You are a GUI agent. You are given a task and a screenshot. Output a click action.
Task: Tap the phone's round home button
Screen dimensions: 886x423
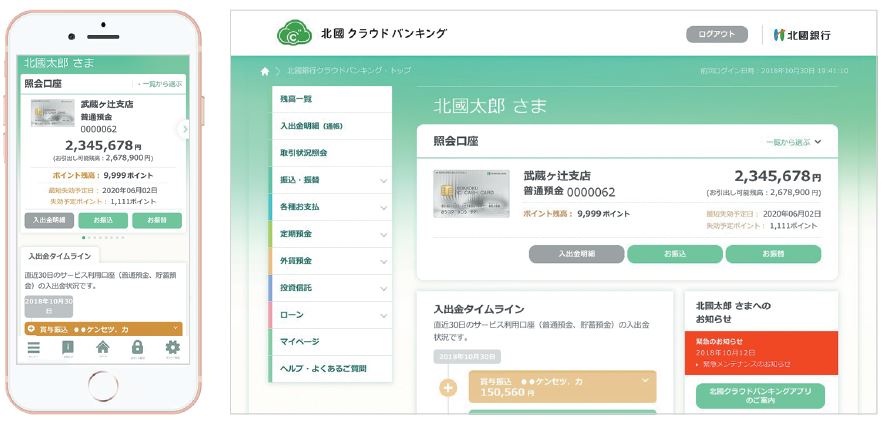[103, 386]
